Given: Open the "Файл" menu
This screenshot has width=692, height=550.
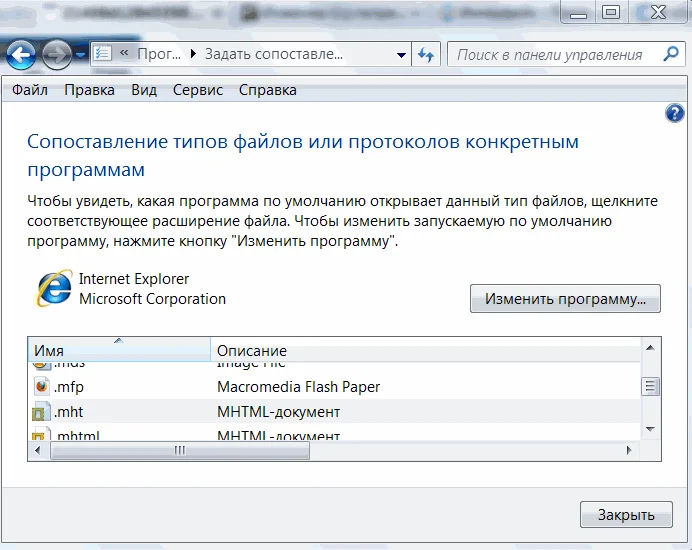Looking at the screenshot, I should (x=30, y=90).
